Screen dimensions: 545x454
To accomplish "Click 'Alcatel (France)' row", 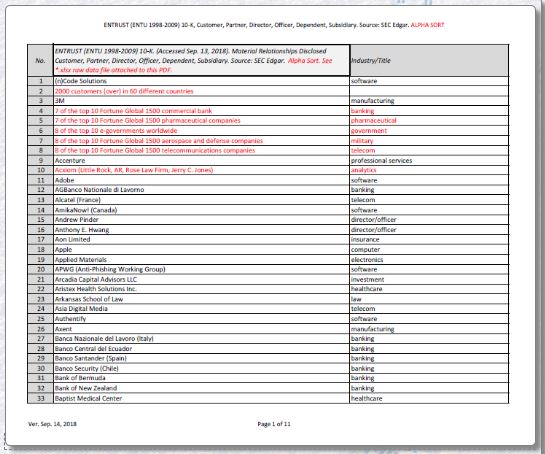I will pyautogui.click(x=78, y=200).
